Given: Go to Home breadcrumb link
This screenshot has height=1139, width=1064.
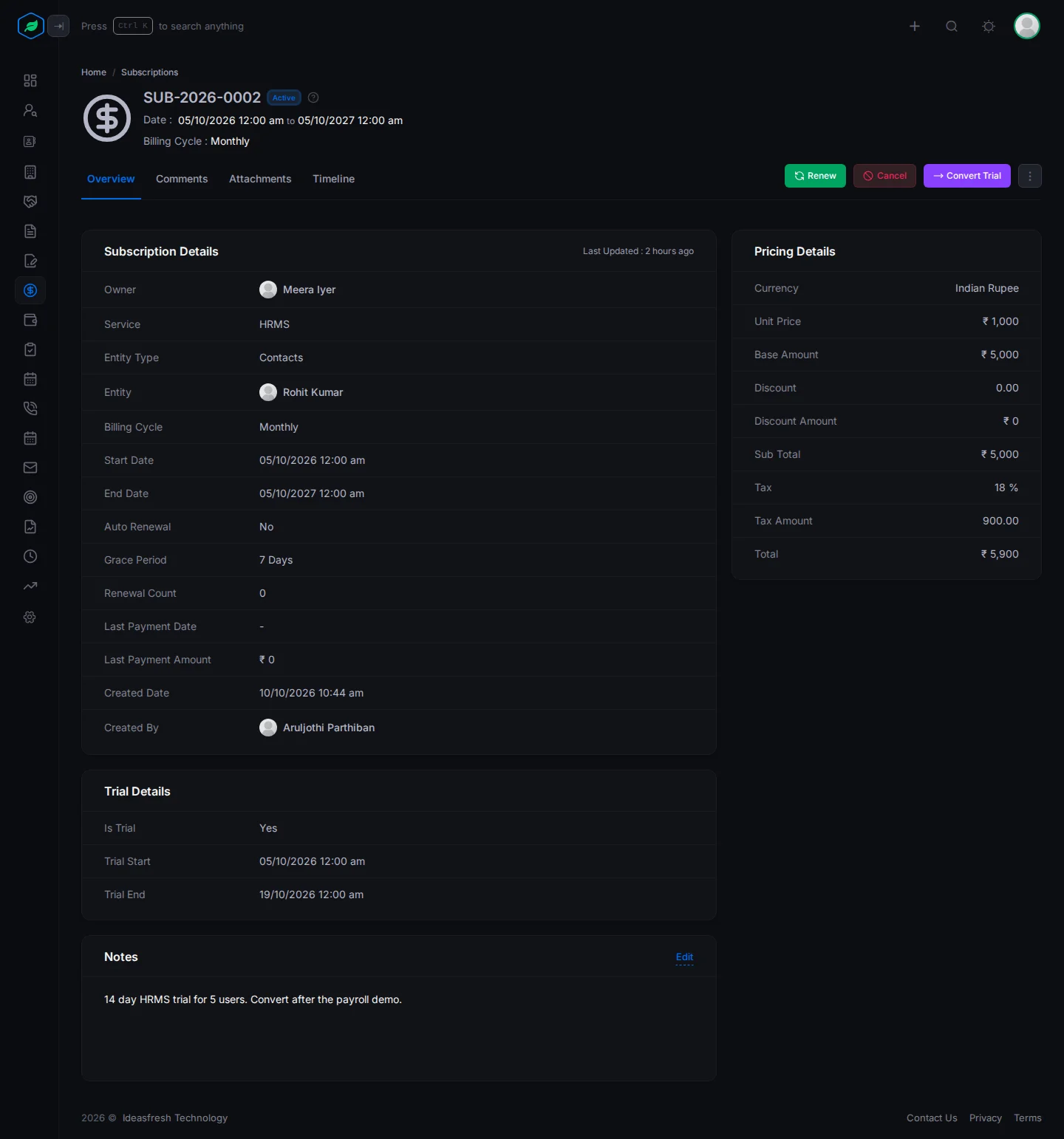Looking at the screenshot, I should pos(94,72).
